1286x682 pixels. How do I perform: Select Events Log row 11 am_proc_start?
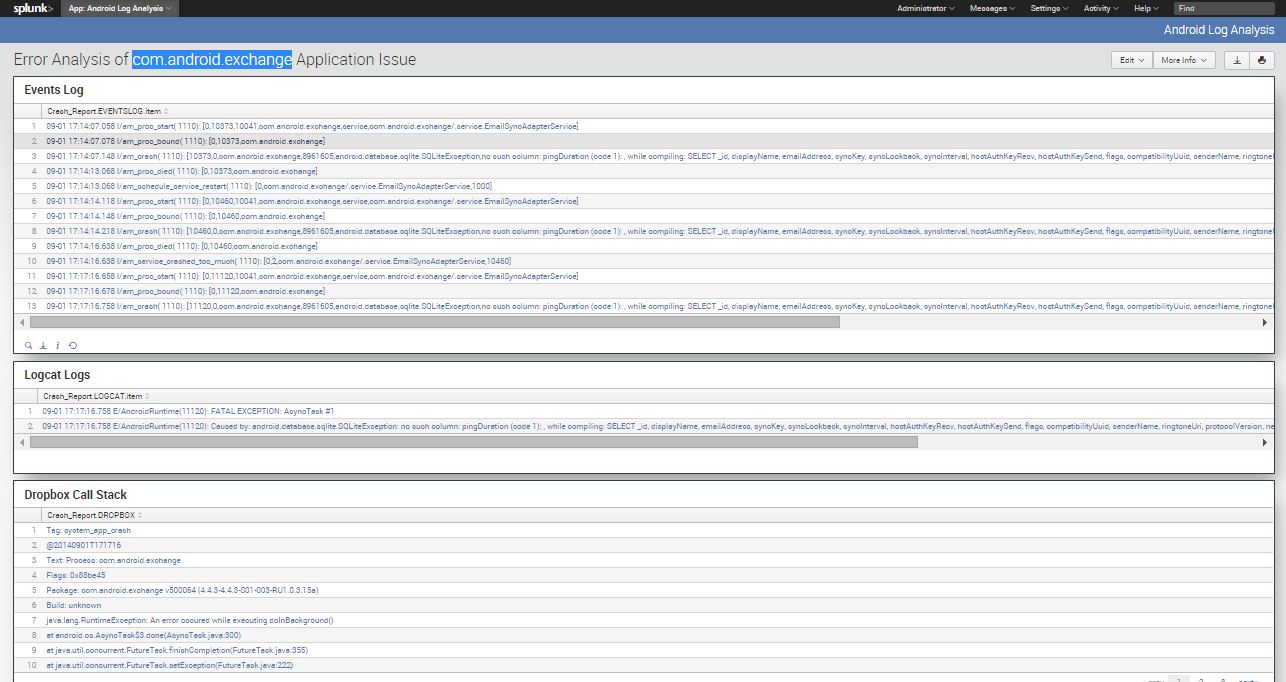[x=644, y=276]
